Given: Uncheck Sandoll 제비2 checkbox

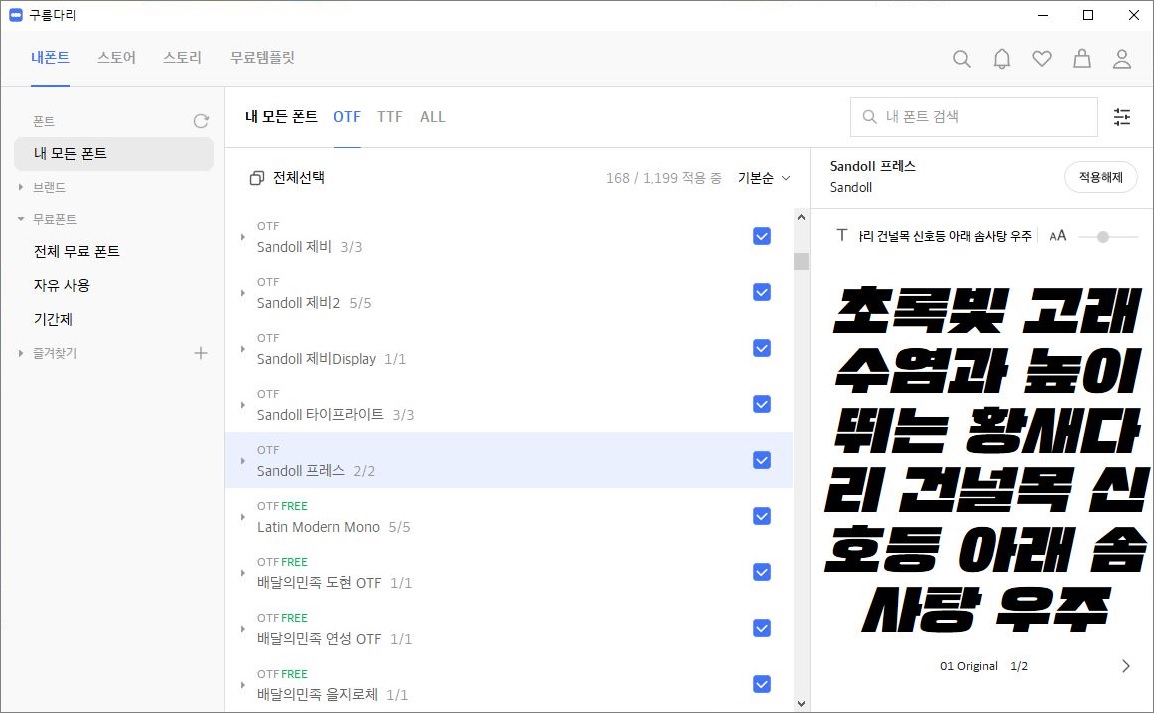Looking at the screenshot, I should click(x=762, y=292).
